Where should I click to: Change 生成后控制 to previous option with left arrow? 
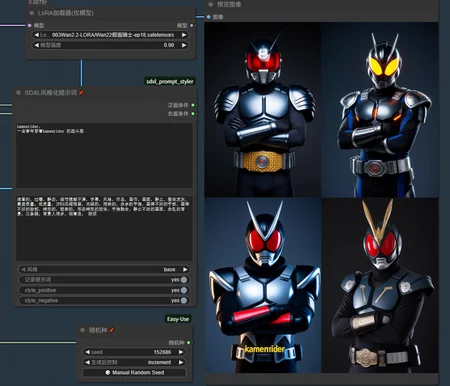87,362
